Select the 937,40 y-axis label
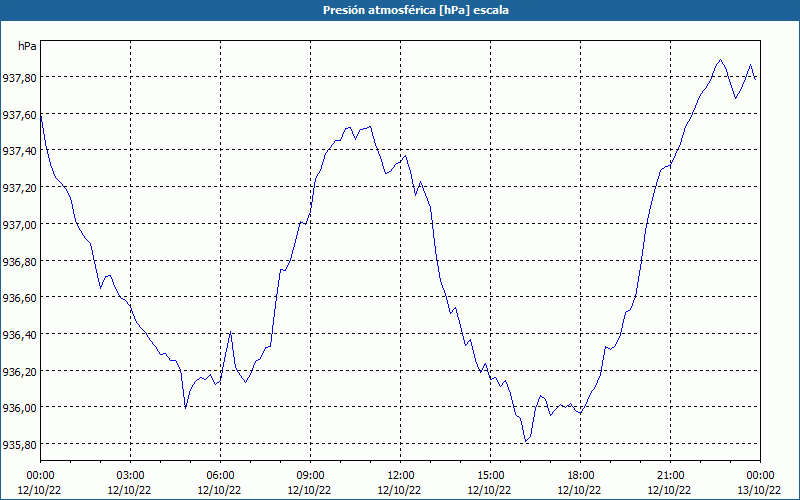Screen dimensions: 800x500 coord(19,151)
